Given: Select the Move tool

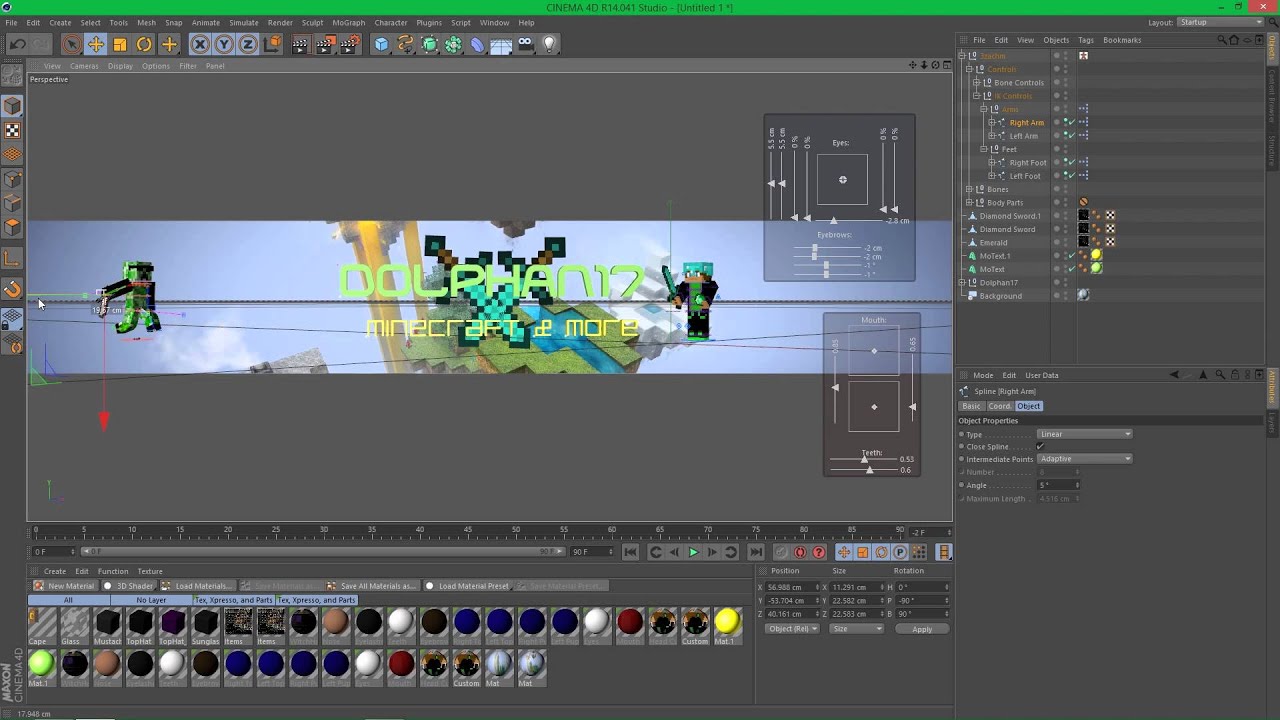Looking at the screenshot, I should click(x=96, y=44).
